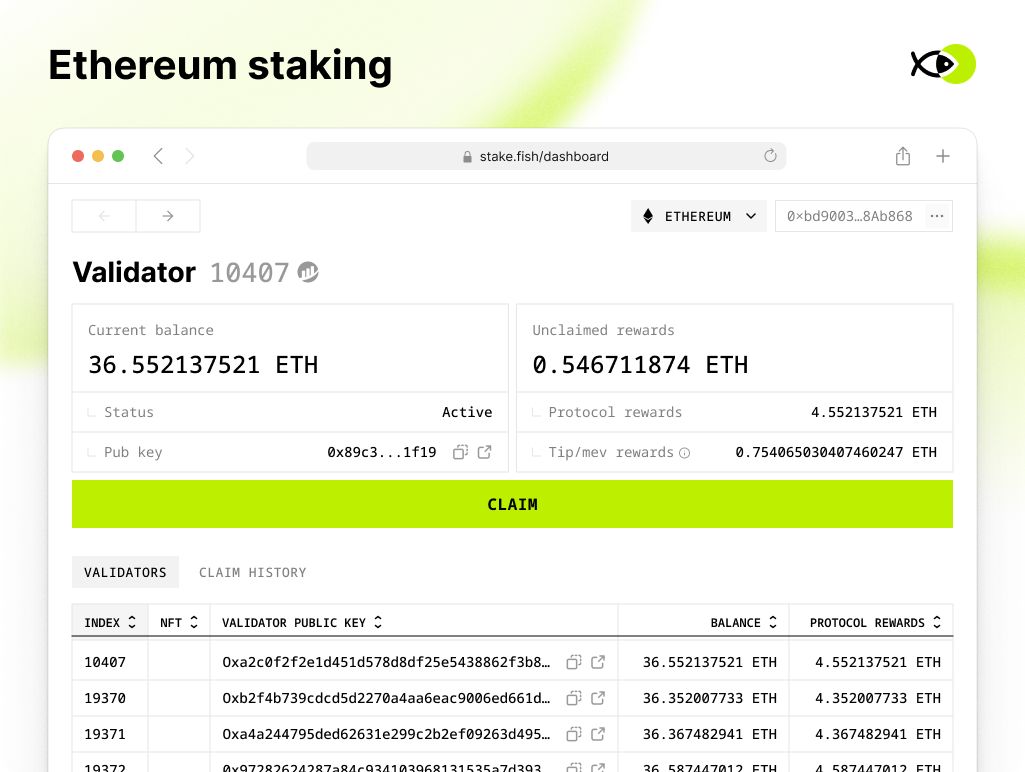The height and width of the screenshot is (772, 1025).
Task: Select index 10407 in the table
Action: point(105,662)
